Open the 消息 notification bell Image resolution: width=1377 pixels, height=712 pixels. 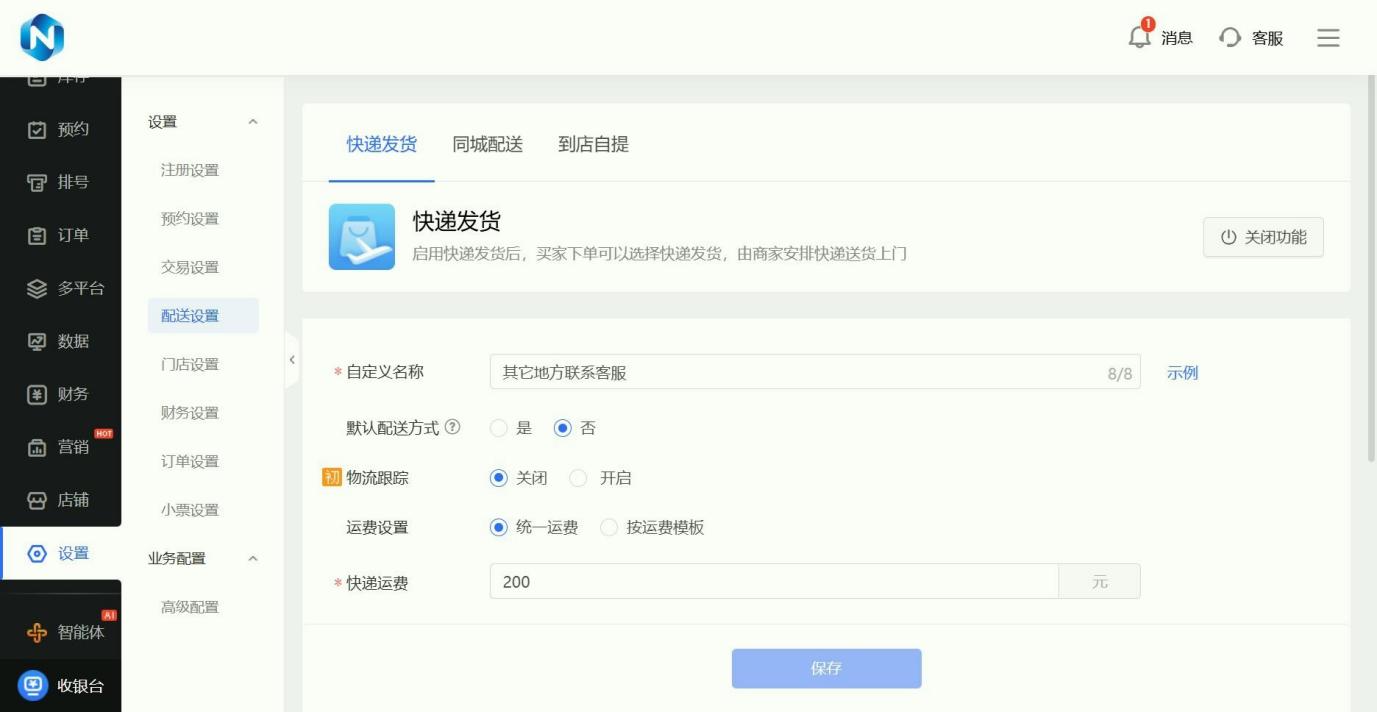pyautogui.click(x=1140, y=36)
